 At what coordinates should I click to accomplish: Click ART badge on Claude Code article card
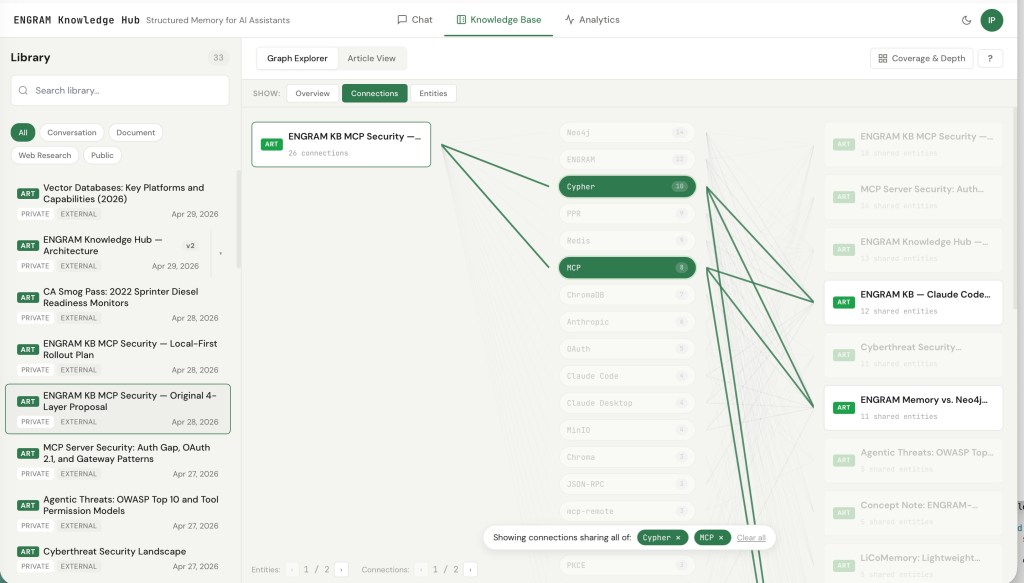pos(844,302)
